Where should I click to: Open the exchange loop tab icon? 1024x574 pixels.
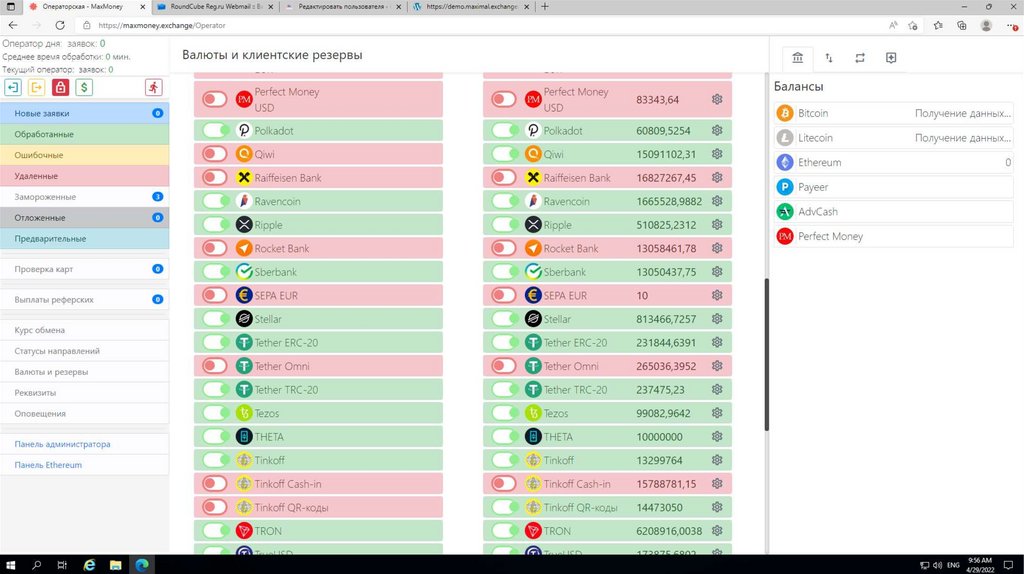tap(860, 58)
